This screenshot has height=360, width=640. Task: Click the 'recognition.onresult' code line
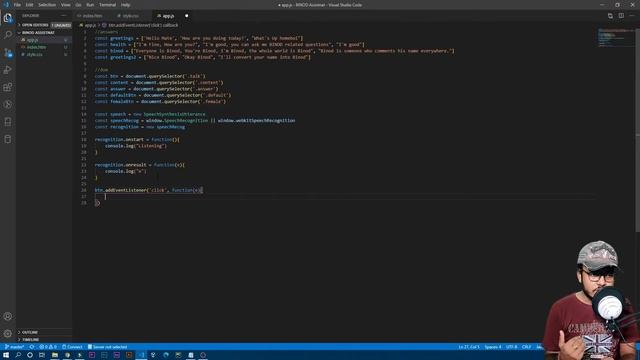tap(140, 165)
